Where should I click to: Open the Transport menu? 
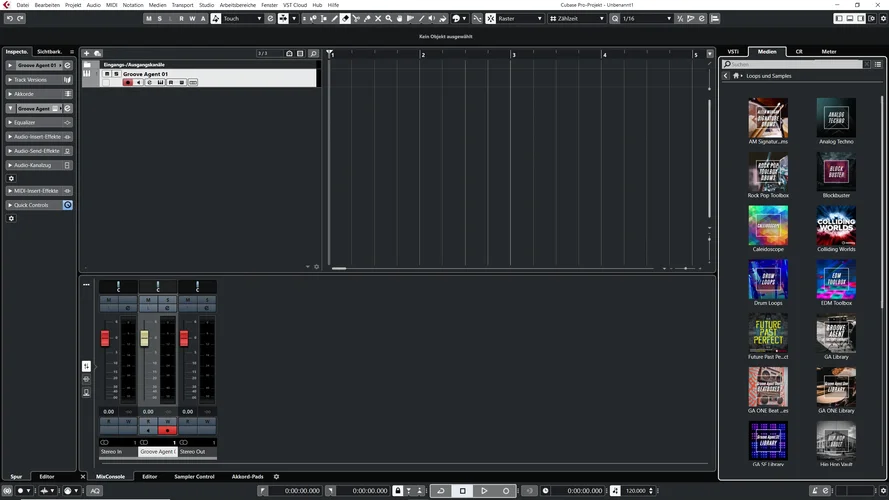tap(183, 5)
